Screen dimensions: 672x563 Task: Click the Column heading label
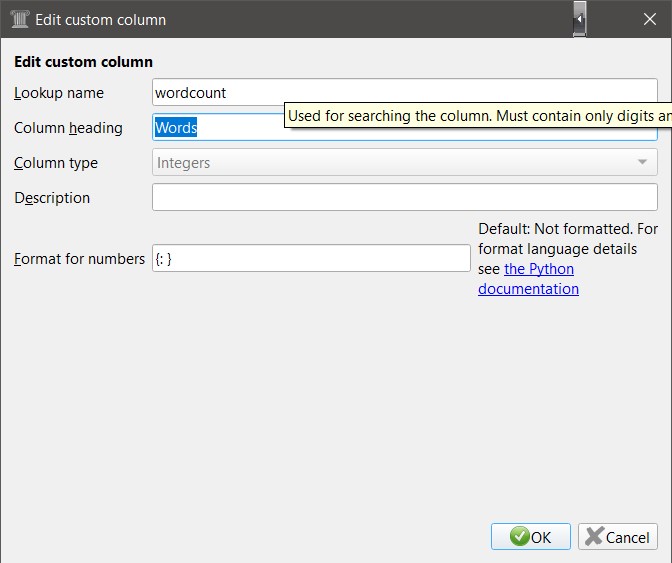click(x=68, y=128)
